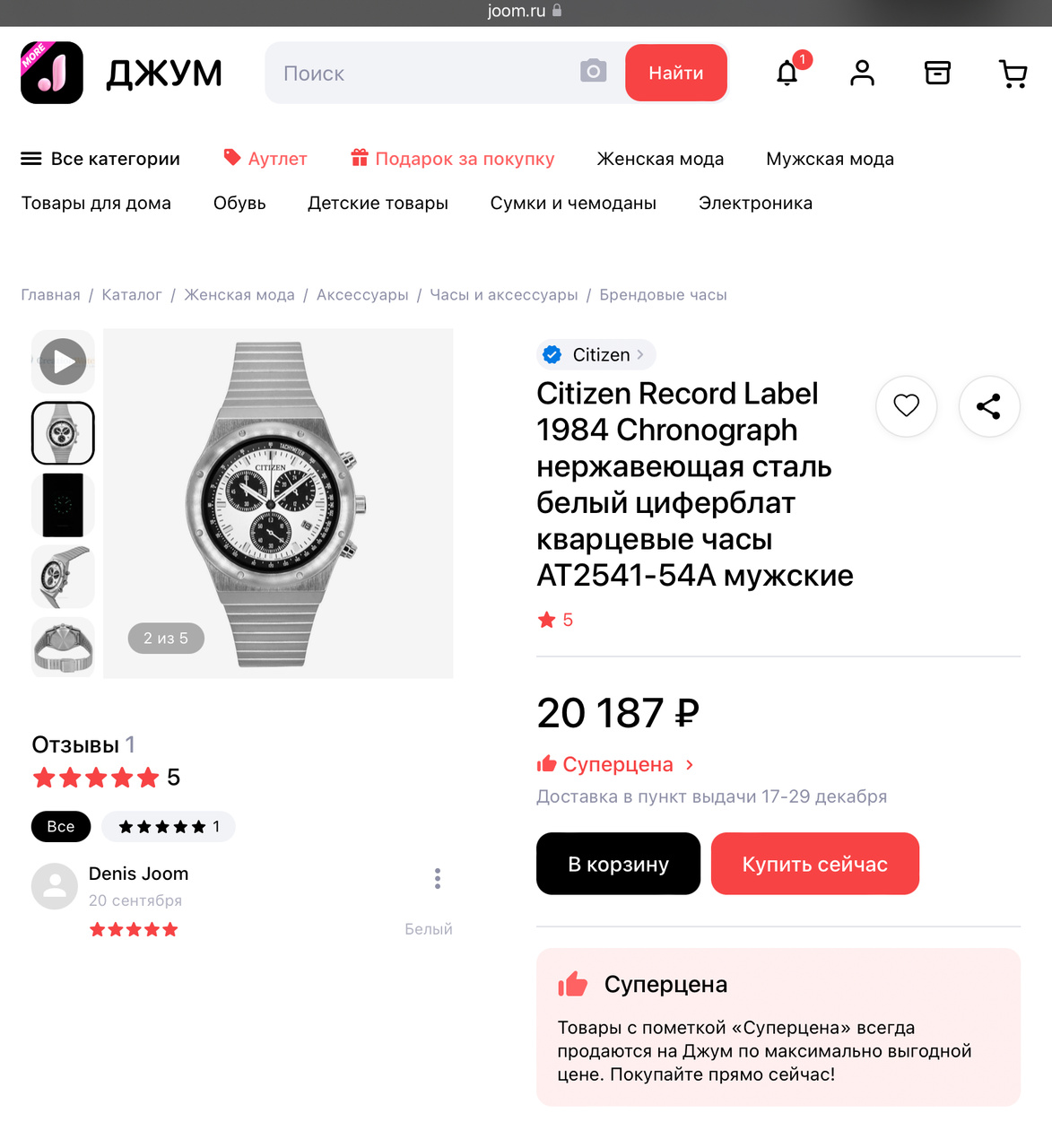
Task: Click the 'В корзину' button
Action: click(618, 864)
